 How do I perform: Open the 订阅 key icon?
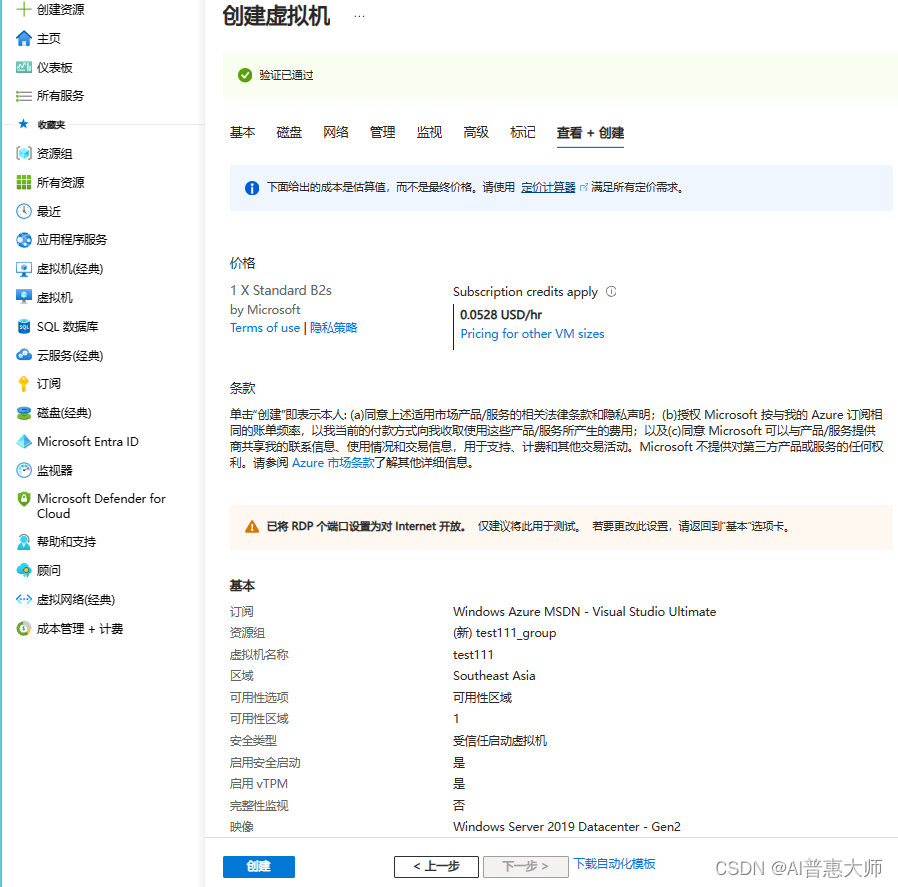(x=23, y=384)
